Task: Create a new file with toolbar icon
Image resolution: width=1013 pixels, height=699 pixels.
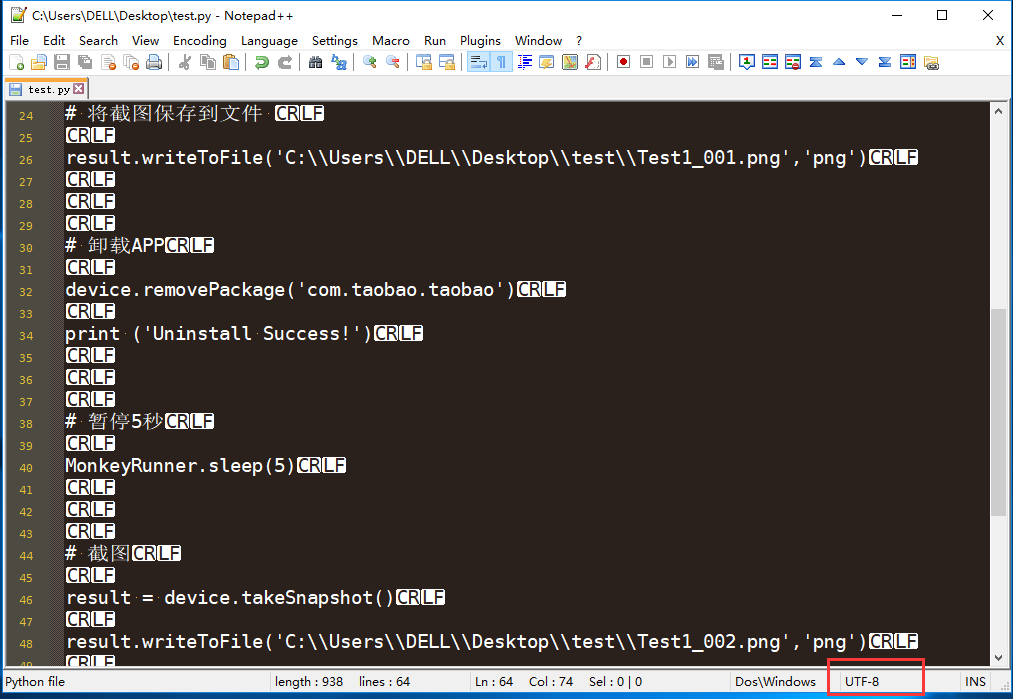Action: click(x=17, y=63)
